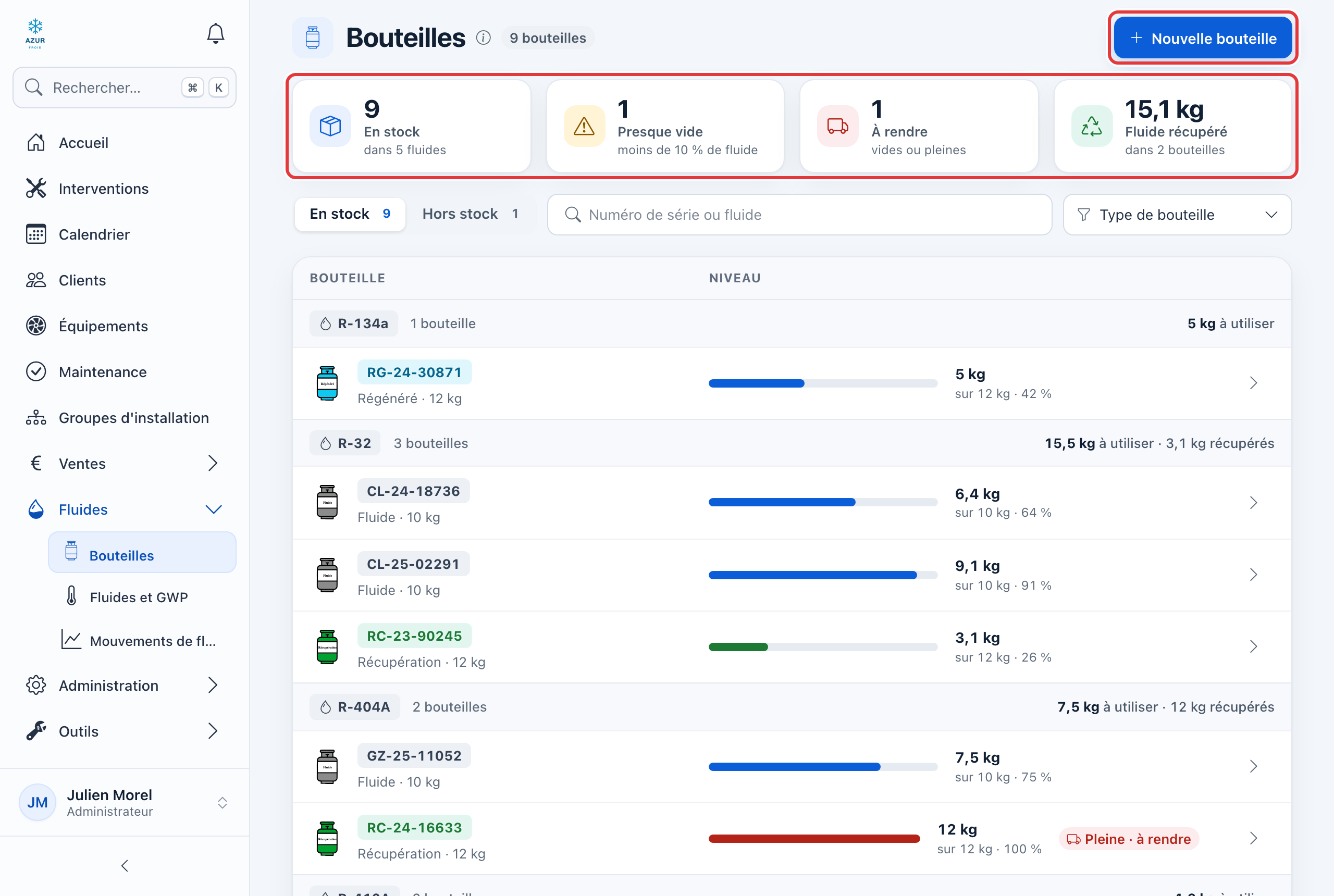Switch to the En stock tab
Screen dimensions: 1334x896
click(x=350, y=214)
